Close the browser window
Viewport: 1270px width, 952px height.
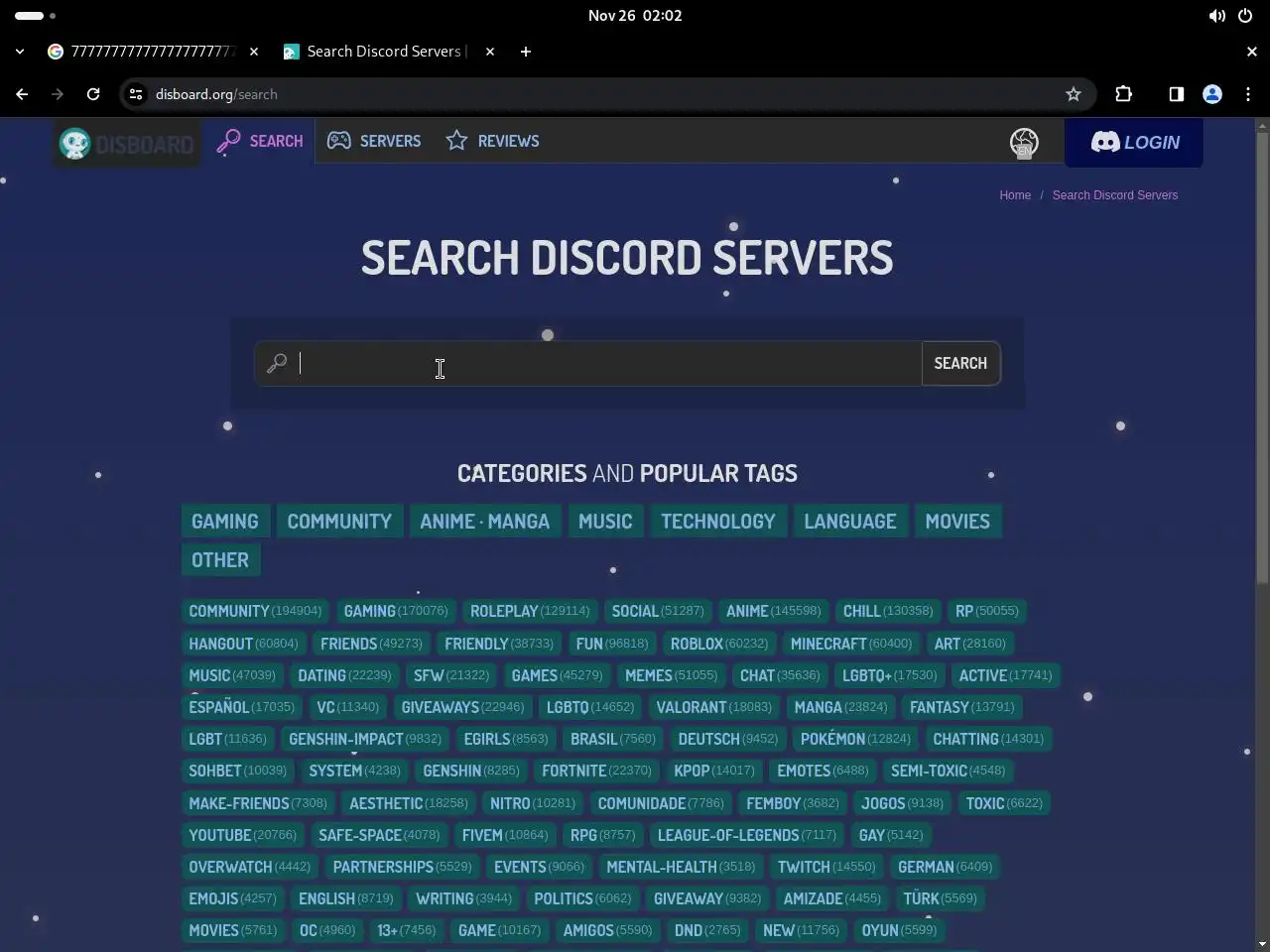[x=1251, y=52]
